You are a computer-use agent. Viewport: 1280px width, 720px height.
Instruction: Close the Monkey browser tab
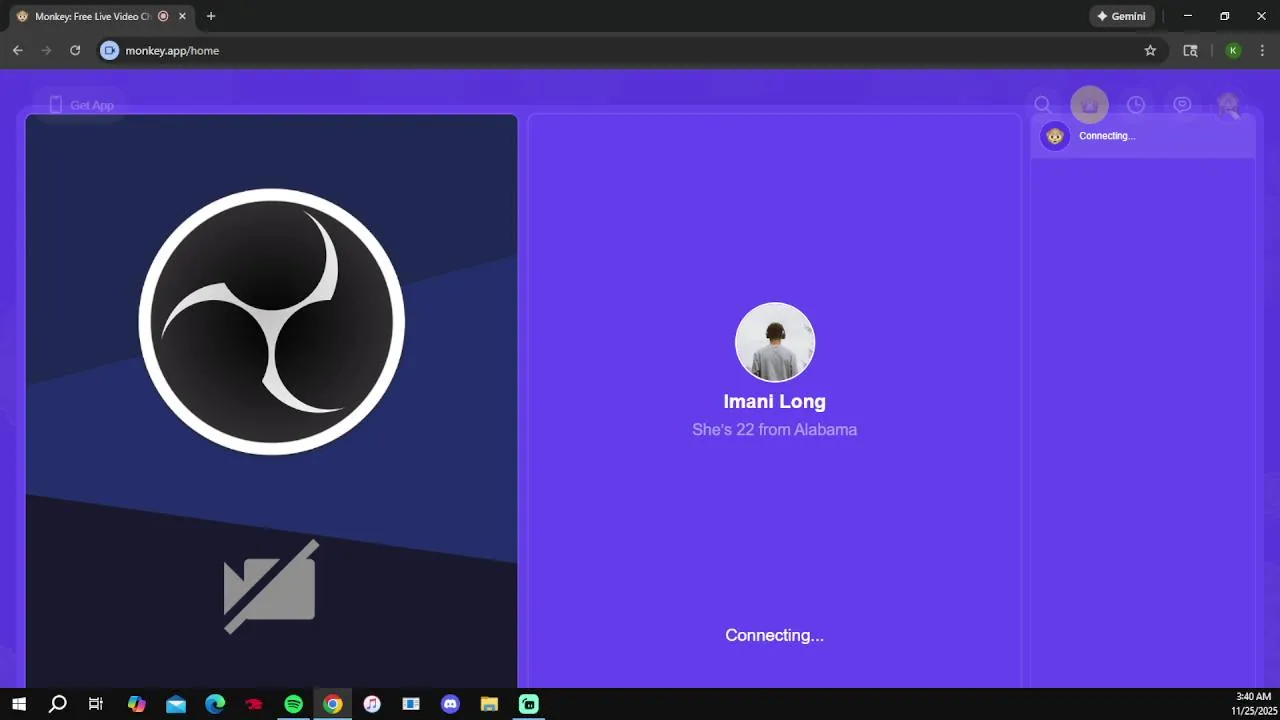pos(183,16)
